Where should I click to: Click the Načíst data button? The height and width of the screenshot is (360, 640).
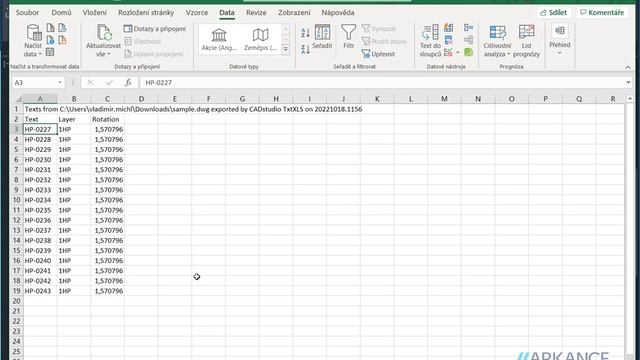click(x=33, y=41)
